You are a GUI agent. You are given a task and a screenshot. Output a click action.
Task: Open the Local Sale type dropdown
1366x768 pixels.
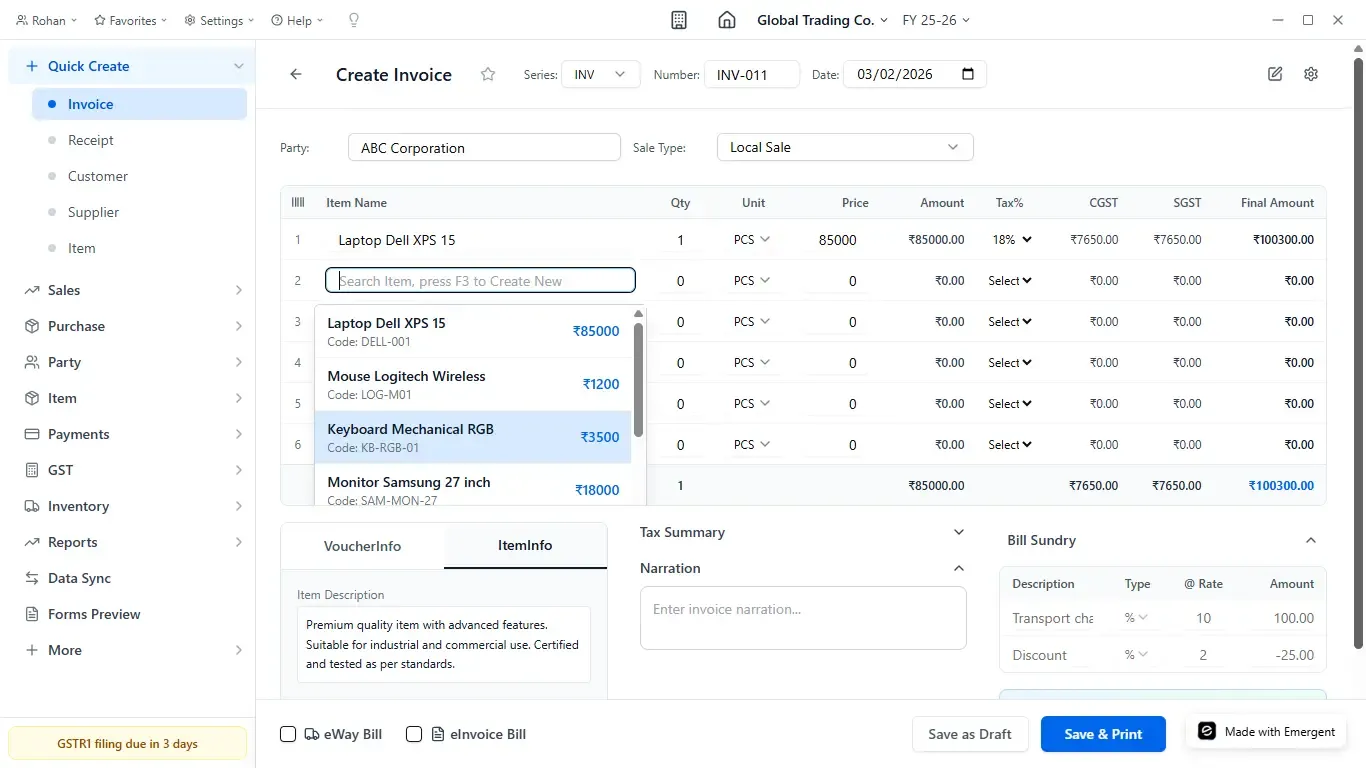pos(844,146)
